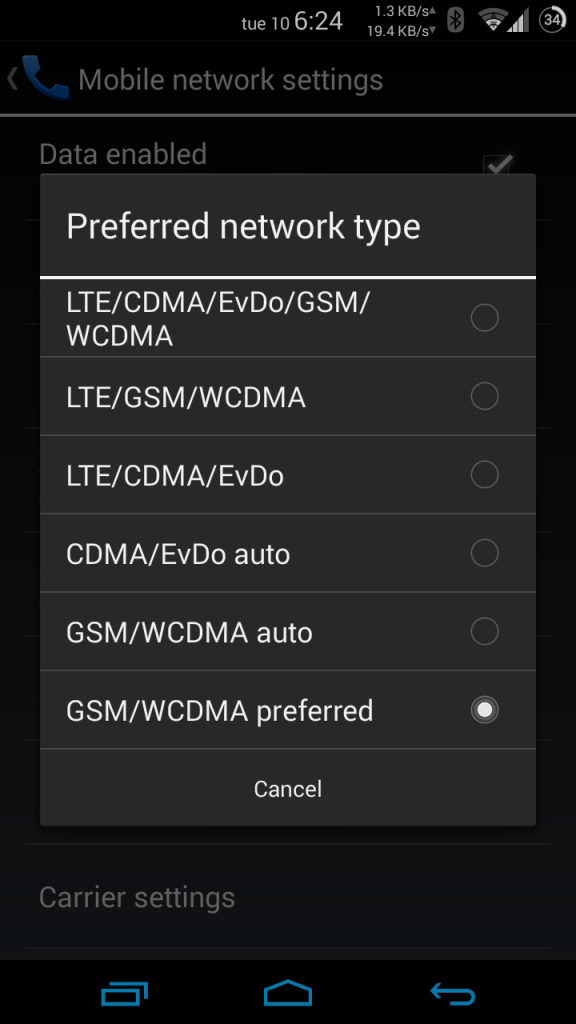576x1024 pixels.
Task: Tap the network speed indicator in status bar
Action: coord(401,21)
